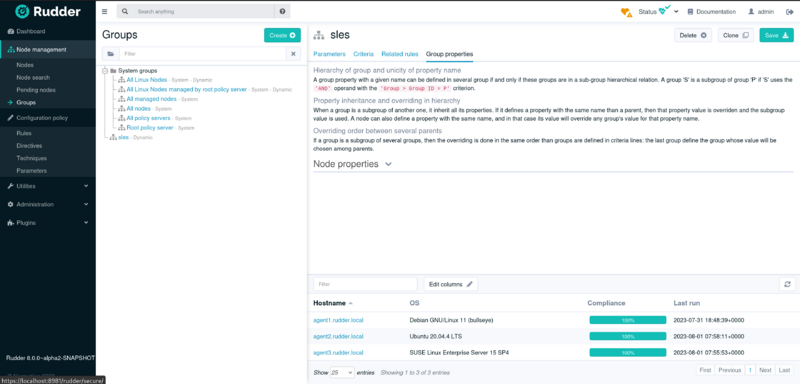The width and height of the screenshot is (800, 384).
Task: Expand the Administration menu
Action: (47, 204)
